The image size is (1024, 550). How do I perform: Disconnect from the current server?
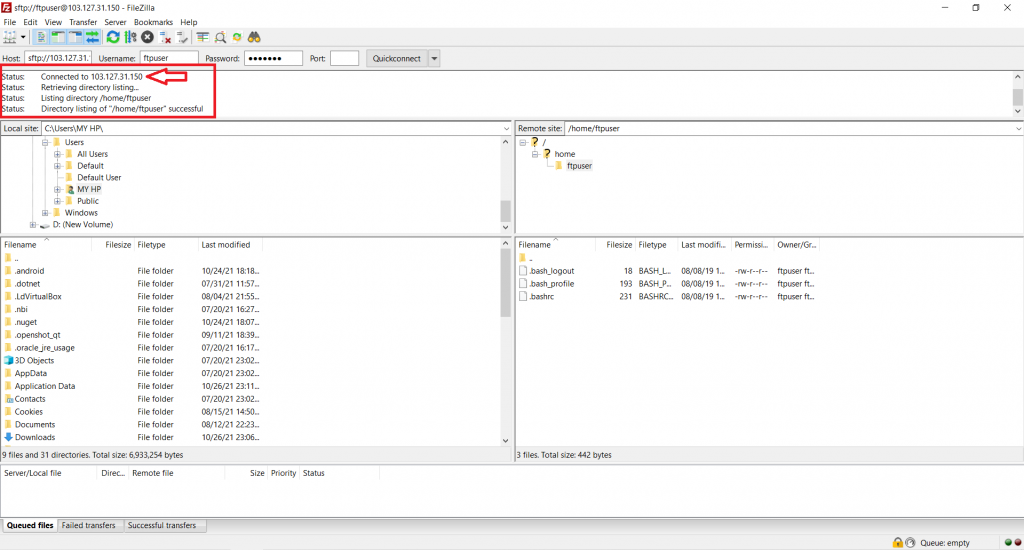pyautogui.click(x=165, y=37)
